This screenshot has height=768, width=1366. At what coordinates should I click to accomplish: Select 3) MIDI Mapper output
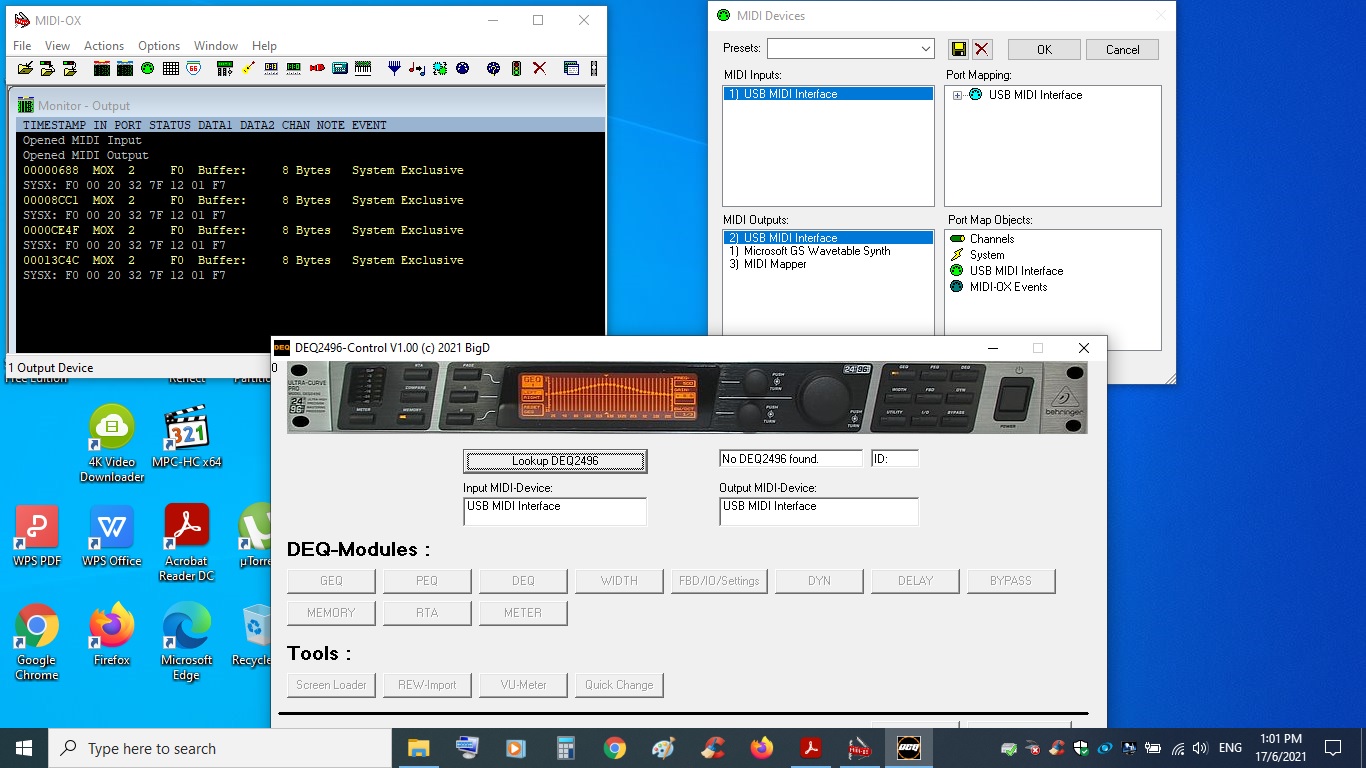[x=828, y=264]
